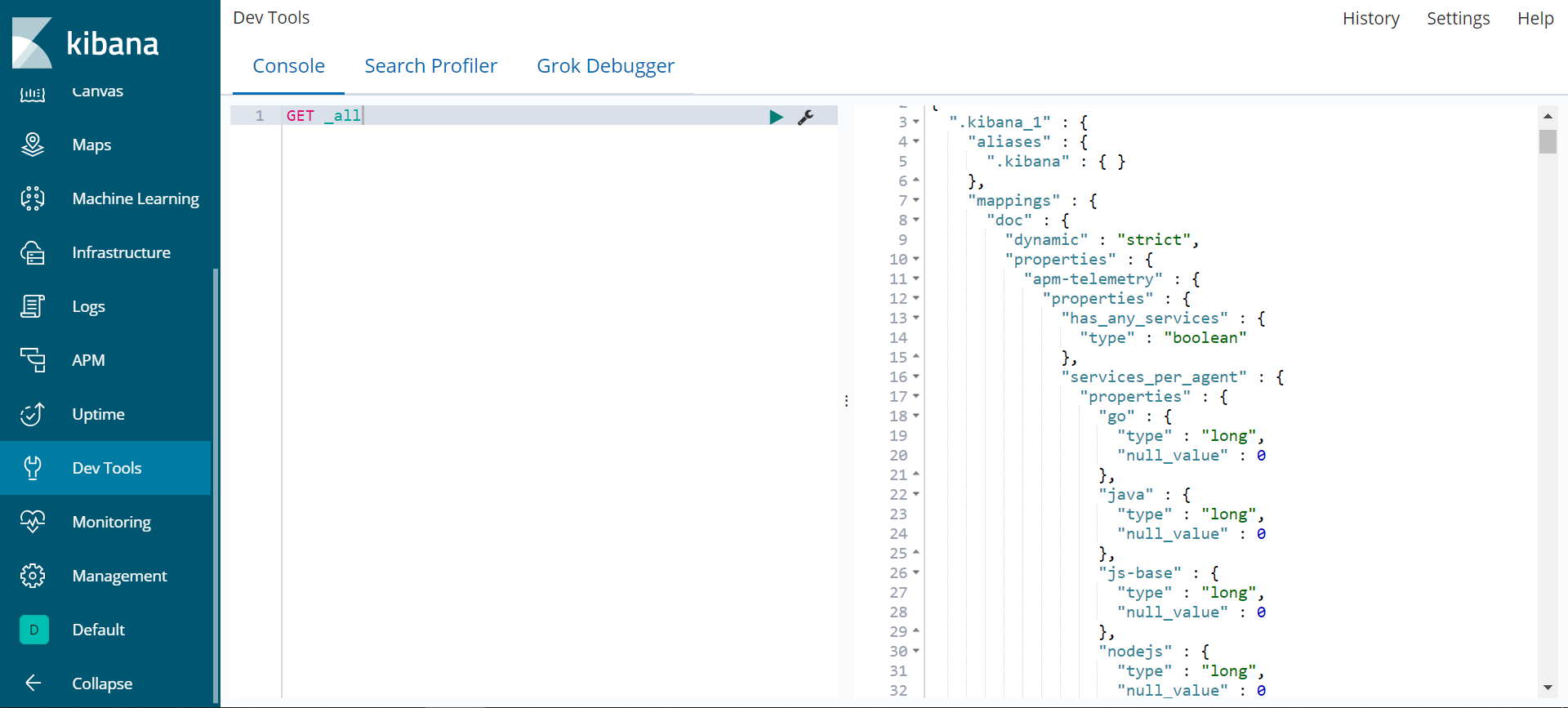Collapse fold at line 13 has_any_services
The image size is (1568, 708).
tap(916, 318)
